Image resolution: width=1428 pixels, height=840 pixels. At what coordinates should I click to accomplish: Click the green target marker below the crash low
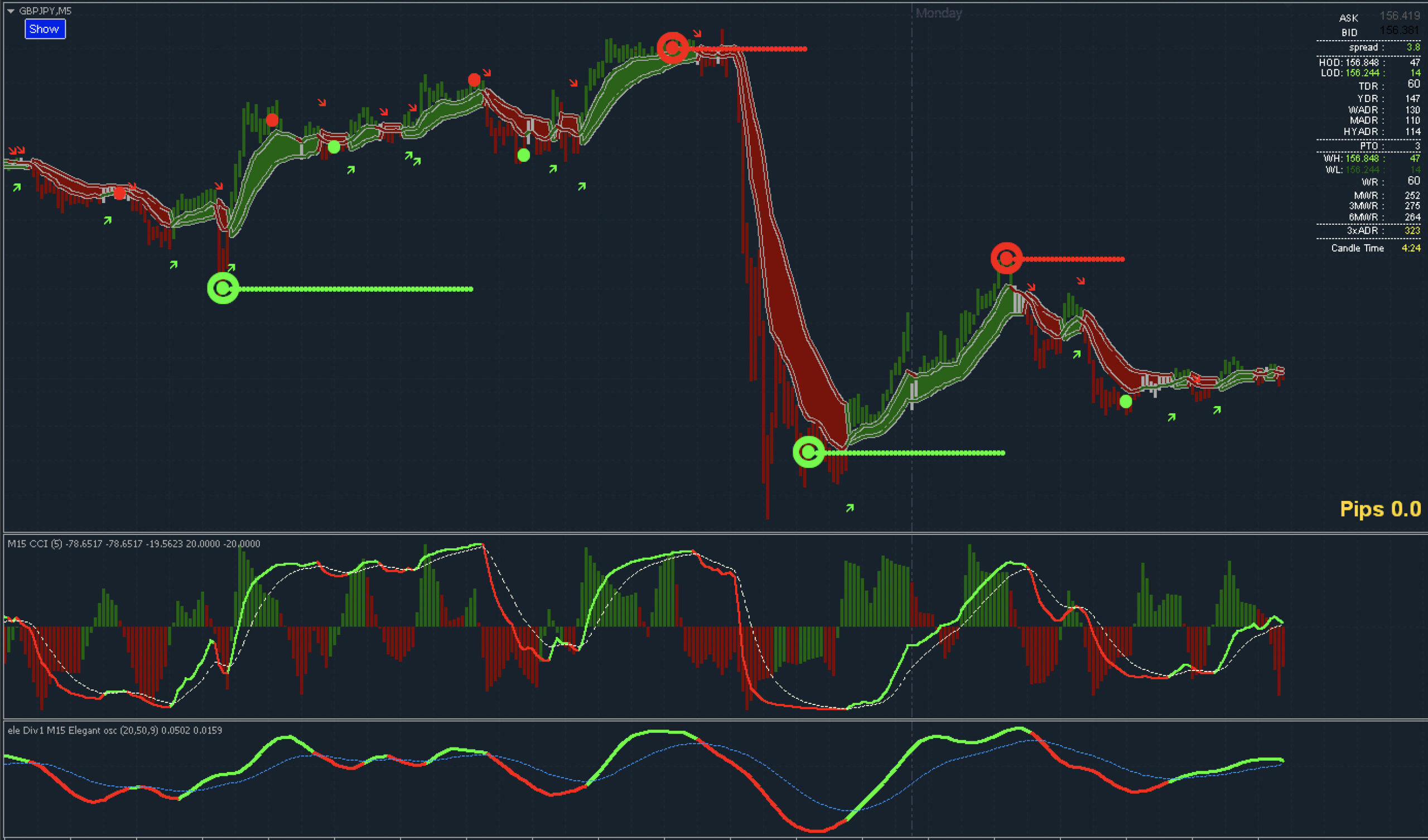(x=809, y=452)
